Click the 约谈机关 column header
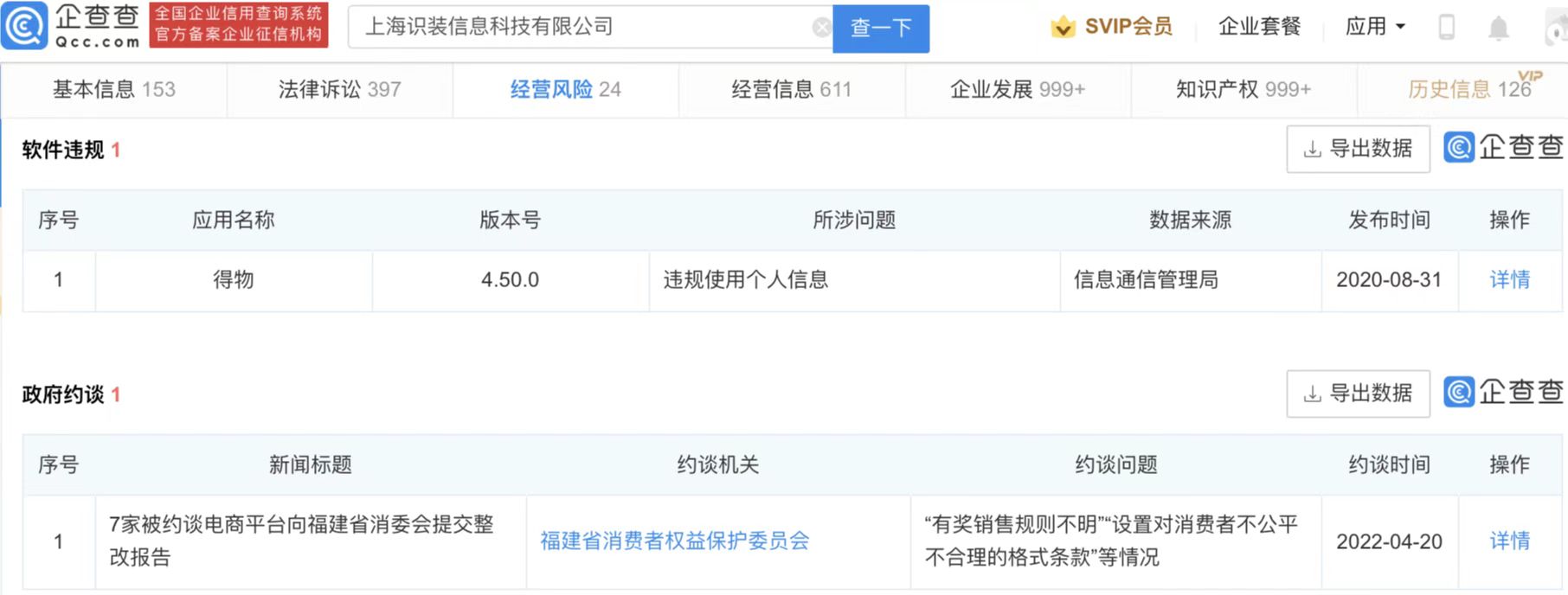Image resolution: width=1568 pixels, height=595 pixels. click(x=718, y=465)
